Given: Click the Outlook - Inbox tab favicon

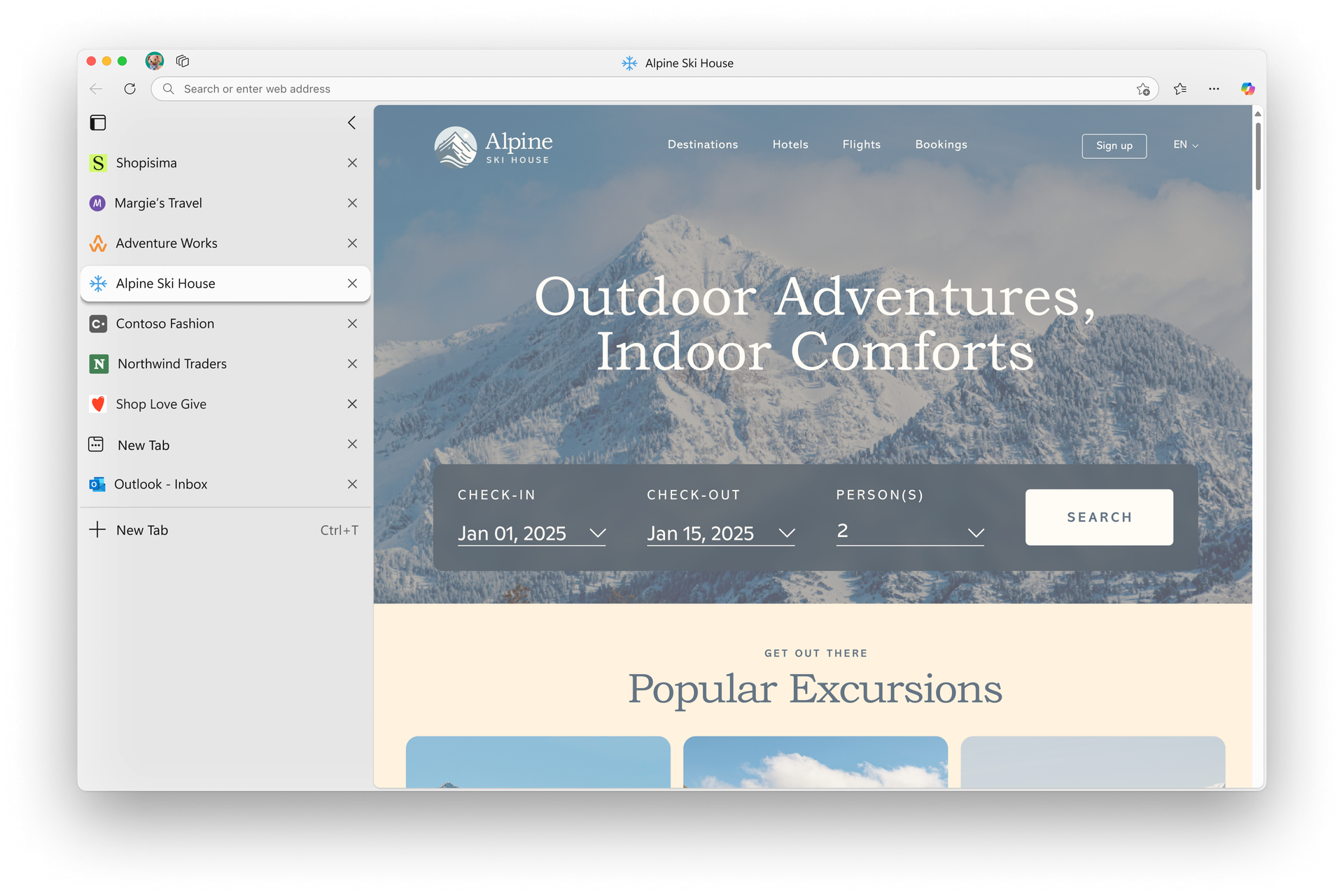Looking at the screenshot, I should [97, 484].
